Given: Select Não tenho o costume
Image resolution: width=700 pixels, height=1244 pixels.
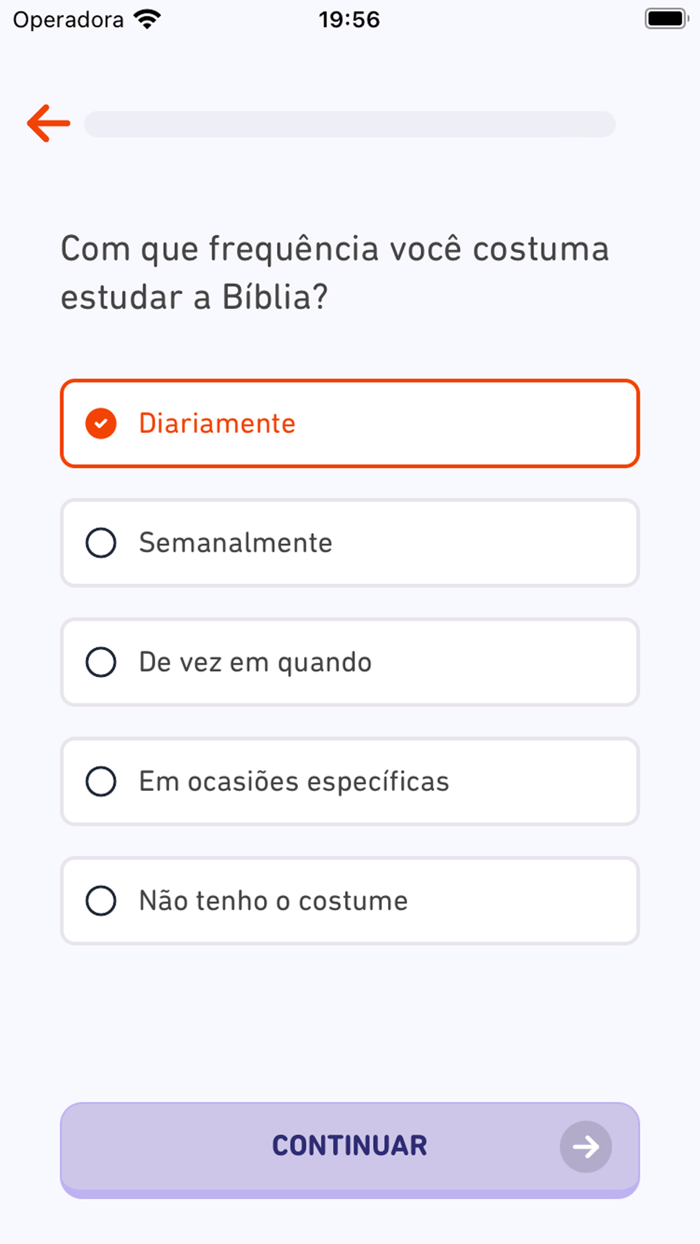Looking at the screenshot, I should (x=350, y=900).
